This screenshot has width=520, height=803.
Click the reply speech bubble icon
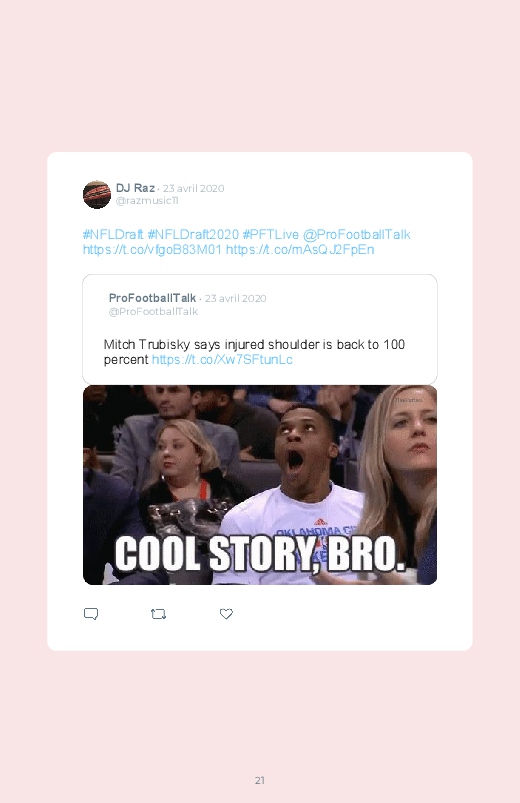coord(91,614)
